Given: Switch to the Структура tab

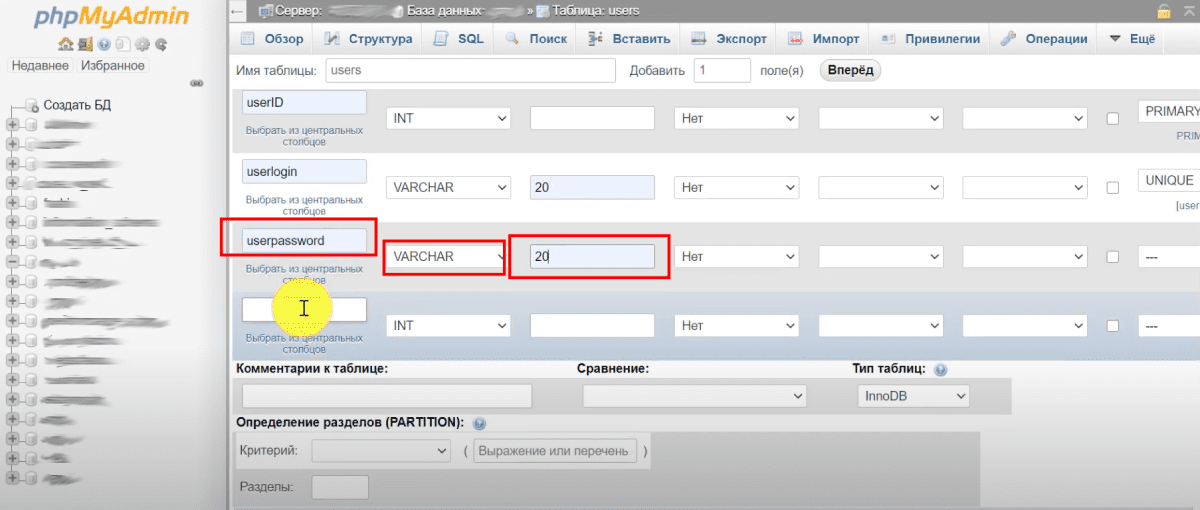Looking at the screenshot, I should [x=369, y=39].
